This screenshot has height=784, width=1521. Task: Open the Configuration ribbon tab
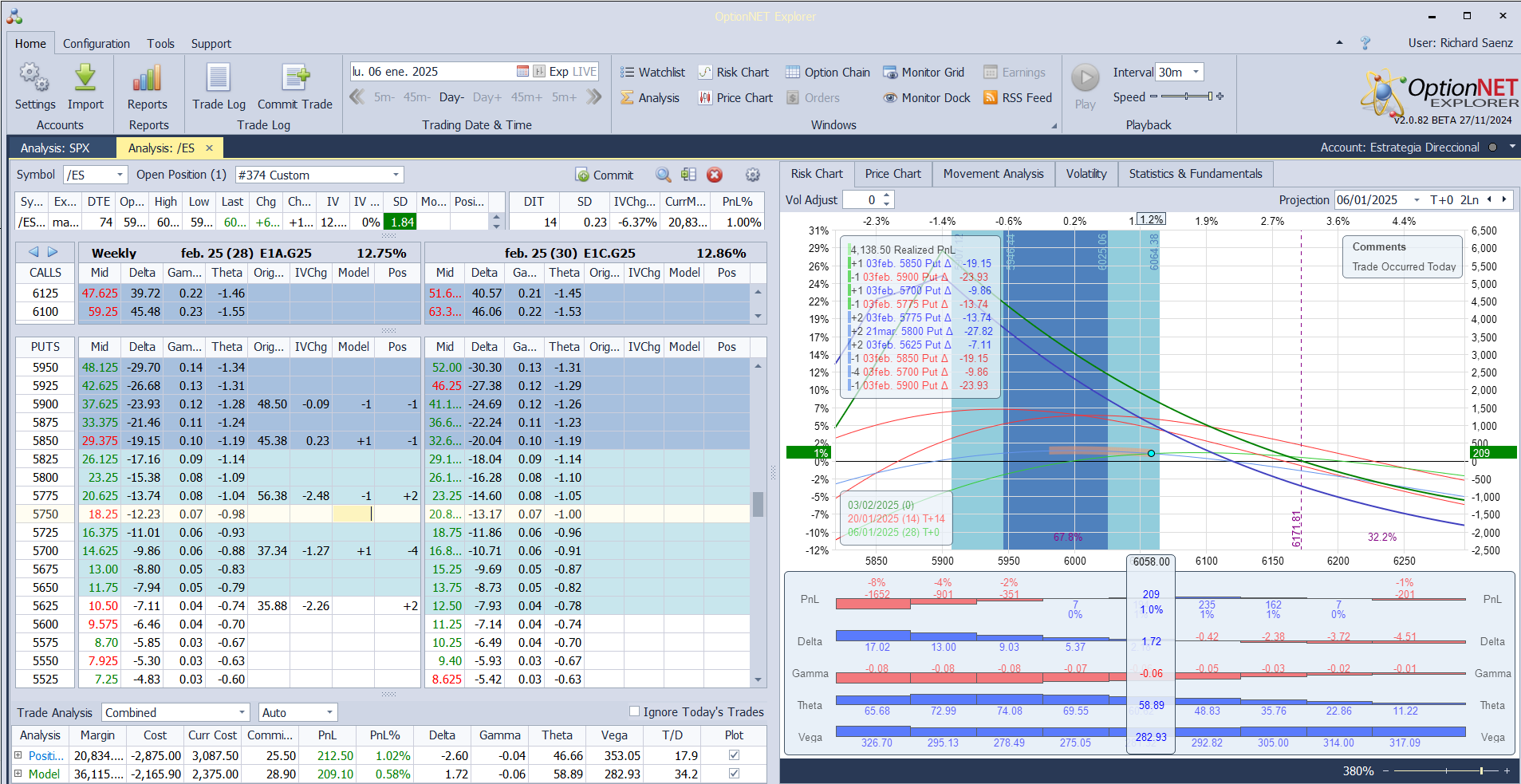(x=97, y=44)
